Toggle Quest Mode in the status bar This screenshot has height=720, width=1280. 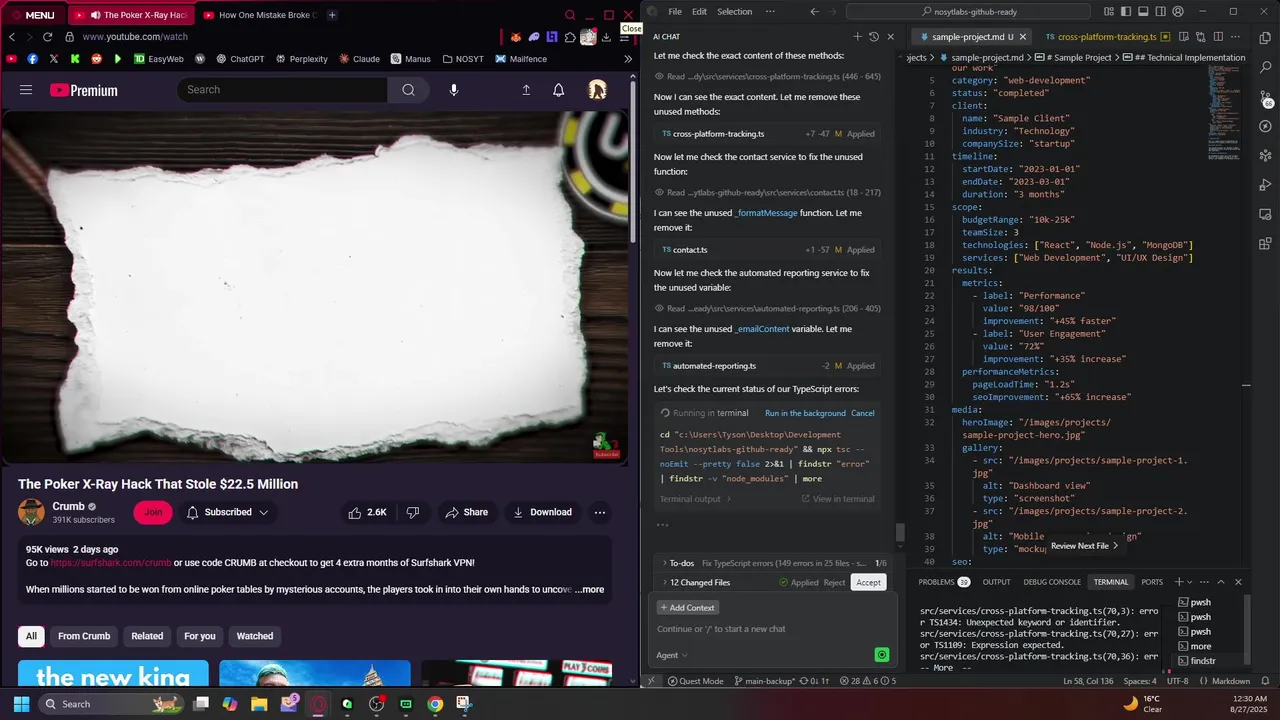click(695, 681)
